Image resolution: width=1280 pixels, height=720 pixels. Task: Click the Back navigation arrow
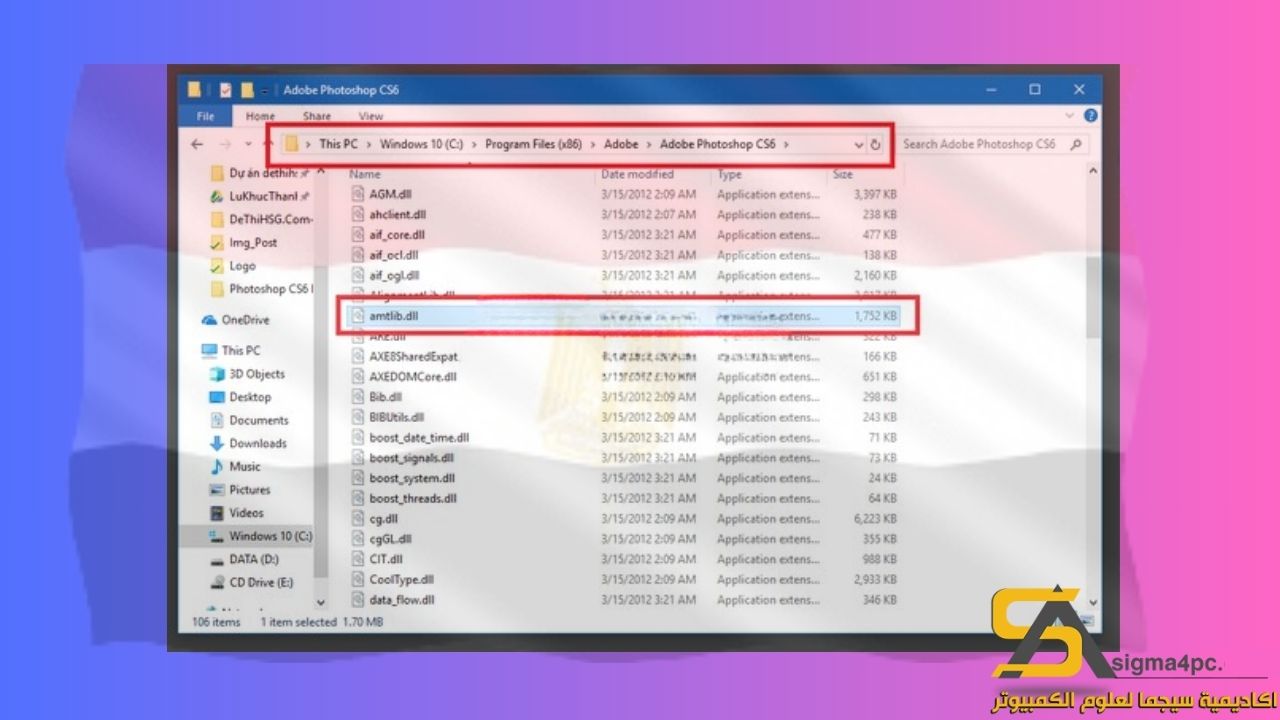click(x=197, y=144)
